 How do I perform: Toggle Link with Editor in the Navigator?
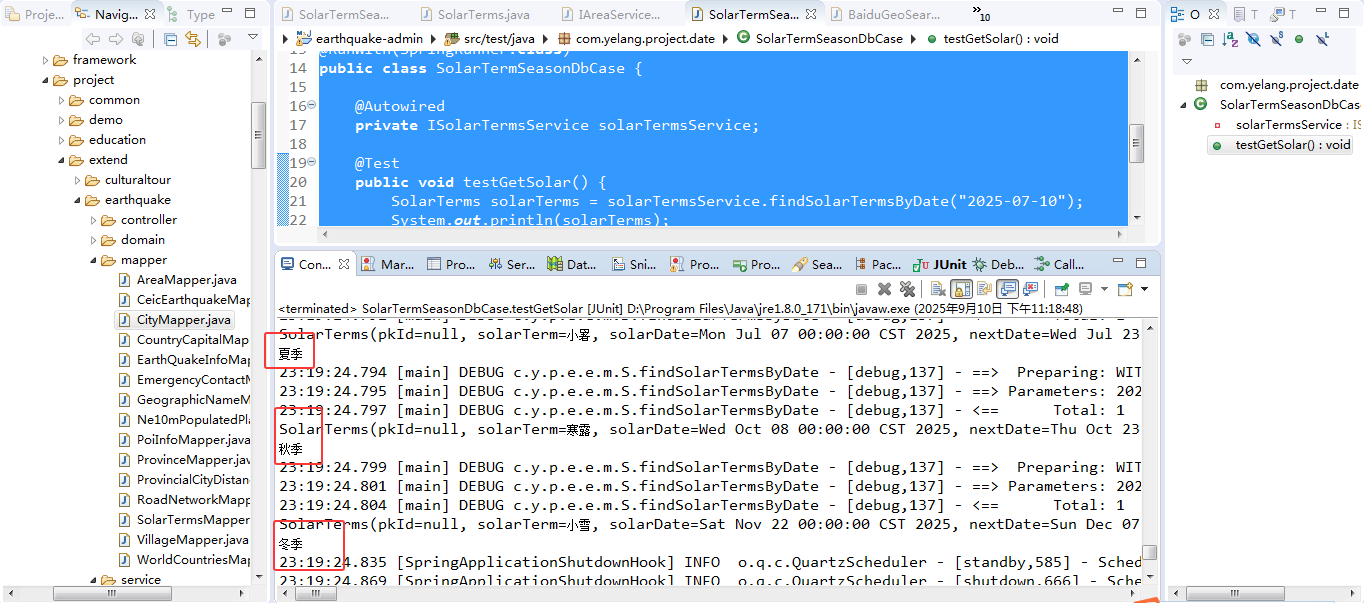tap(192, 39)
